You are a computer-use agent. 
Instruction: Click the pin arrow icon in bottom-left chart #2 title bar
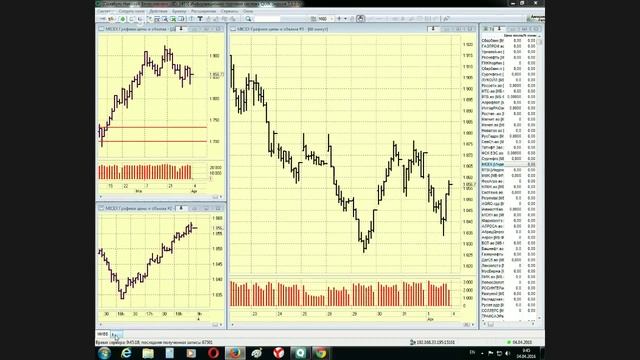(x=181, y=208)
